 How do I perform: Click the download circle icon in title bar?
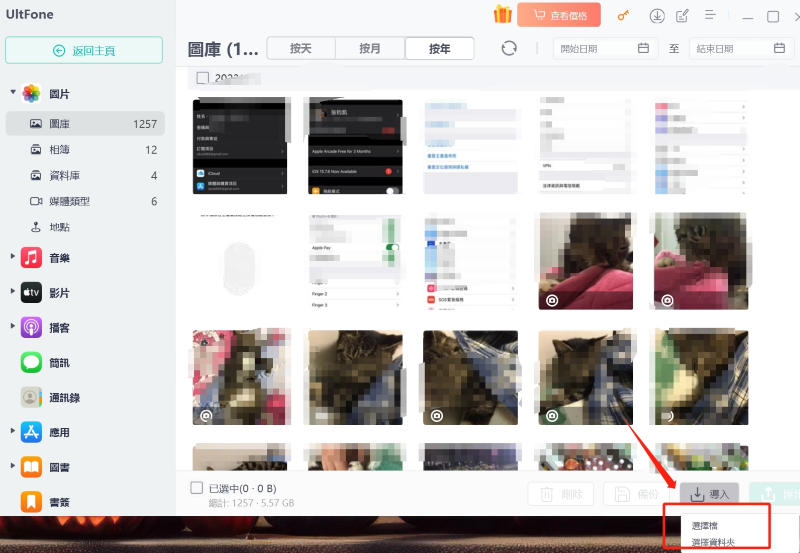coord(657,16)
